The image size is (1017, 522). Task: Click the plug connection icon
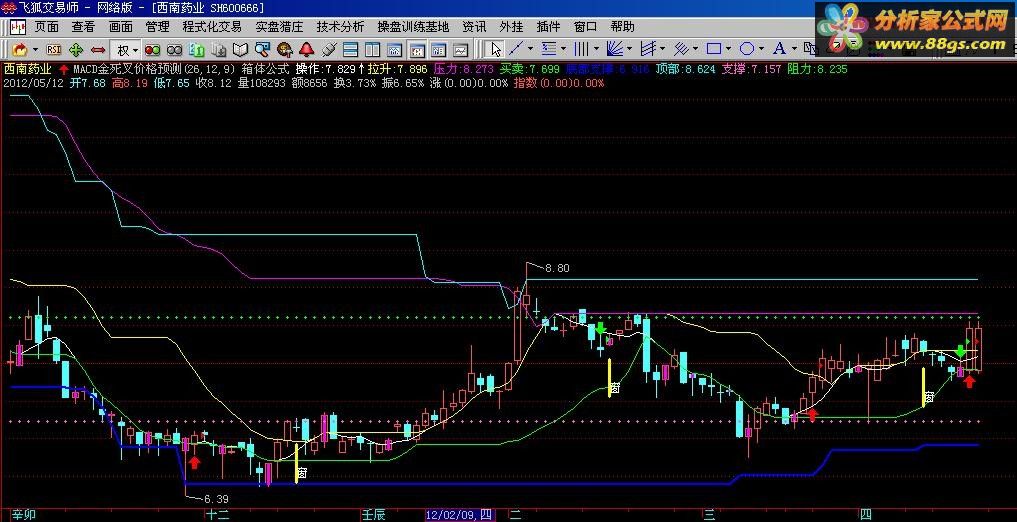tap(328, 49)
